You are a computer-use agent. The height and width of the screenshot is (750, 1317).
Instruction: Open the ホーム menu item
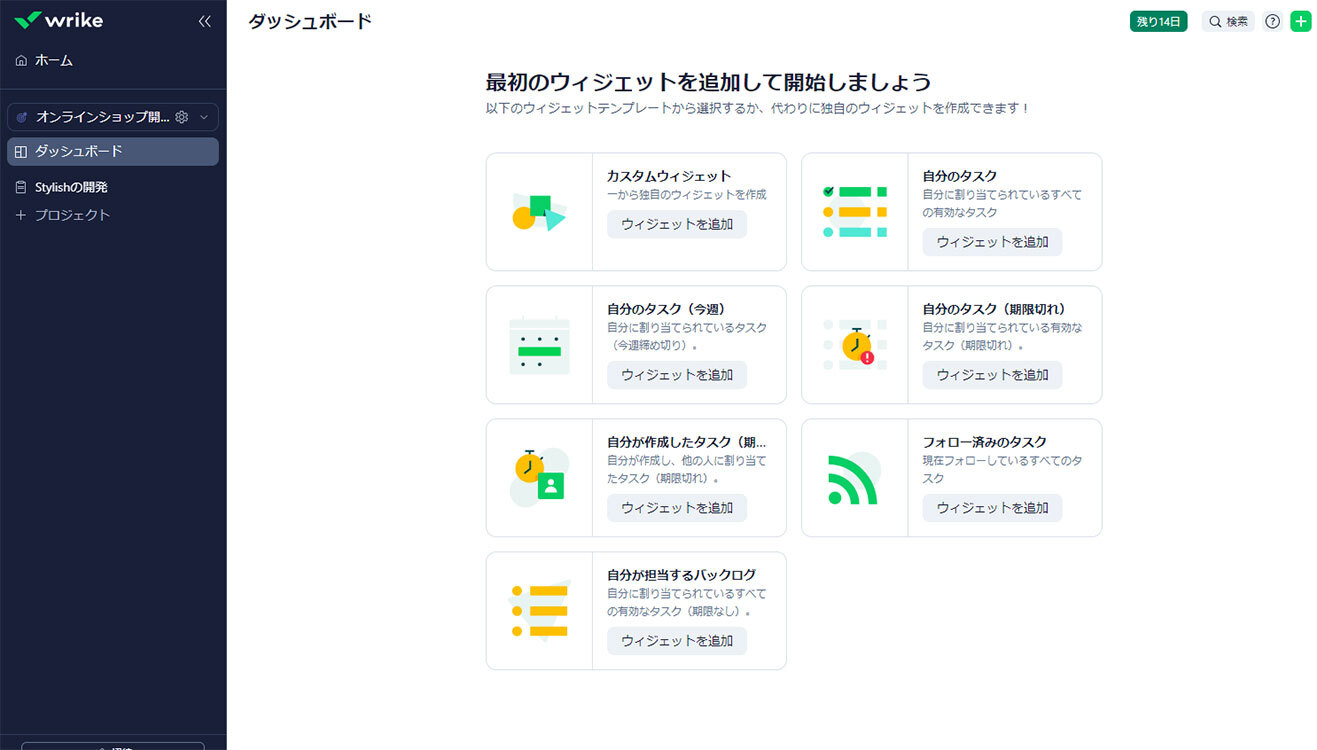click(x=54, y=61)
